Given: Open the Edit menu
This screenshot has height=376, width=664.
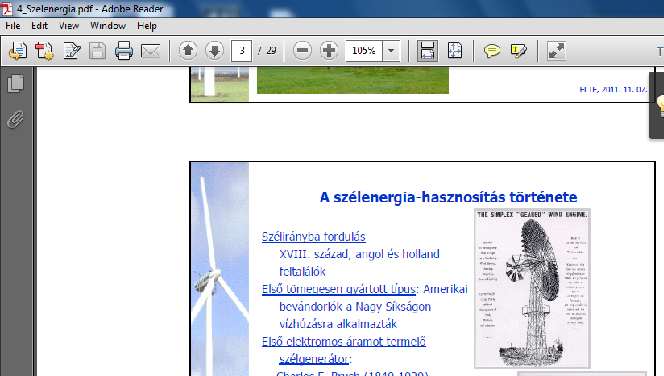Looking at the screenshot, I should [x=39, y=26].
